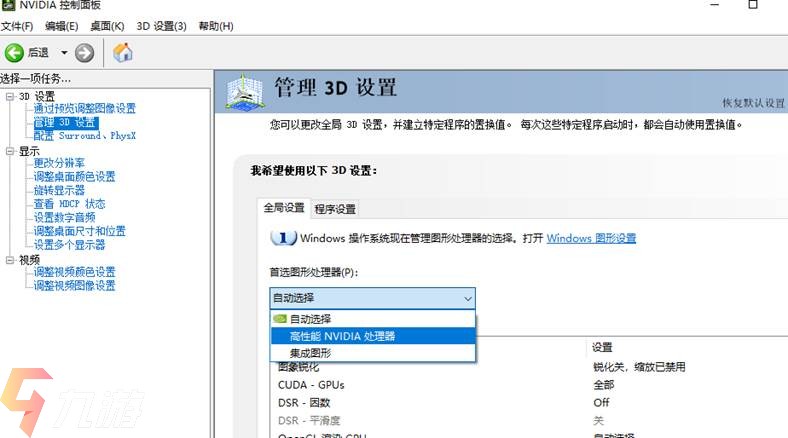Collapse the 3D 设置 tree node
The width and height of the screenshot is (788, 438).
pos(10,96)
